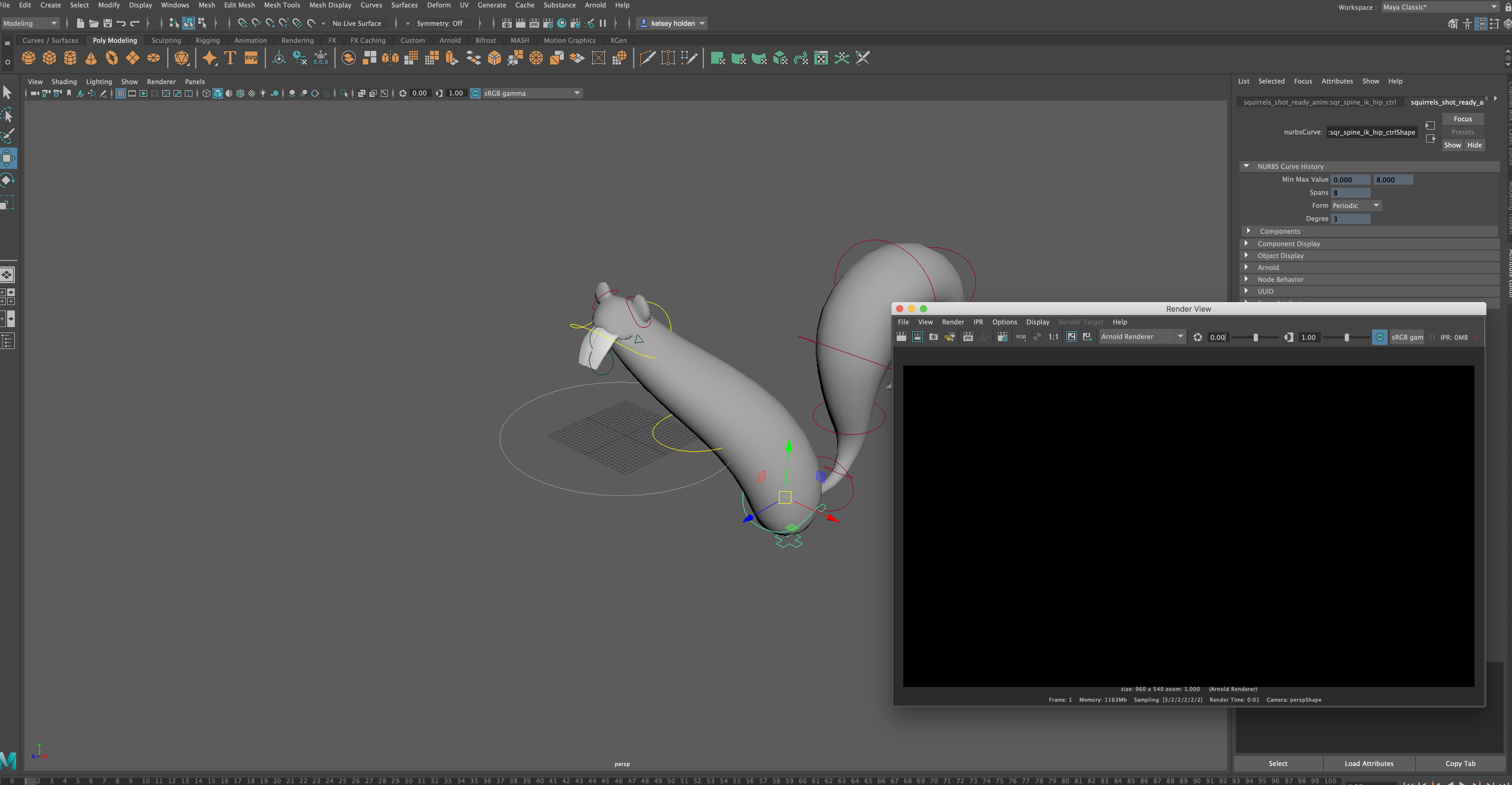Create new scene with the toolbar icon

[x=80, y=23]
